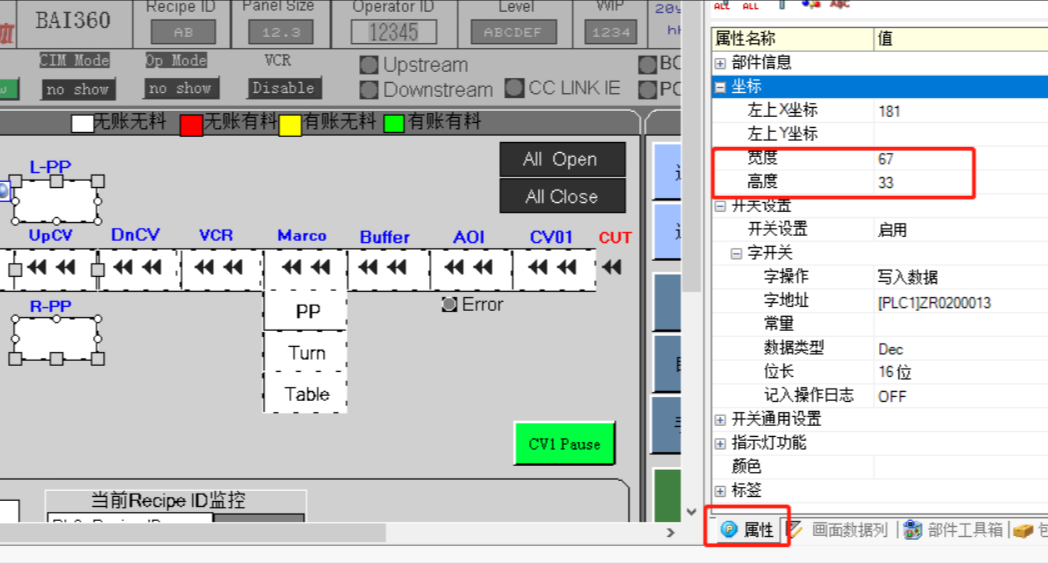Click the 左上X坐标 value 181
The image size is (1048, 563).
(x=890, y=112)
